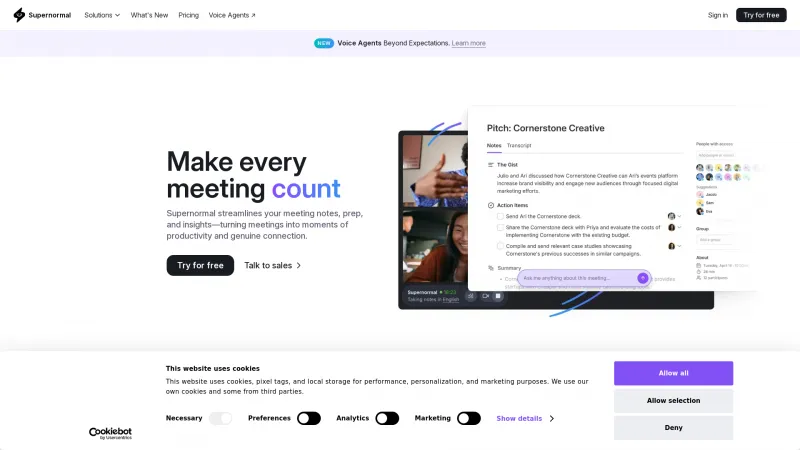Image resolution: width=800 pixels, height=450 pixels.
Task: Click assignee avatar on 'Send Ari' item
Action: coord(671,216)
